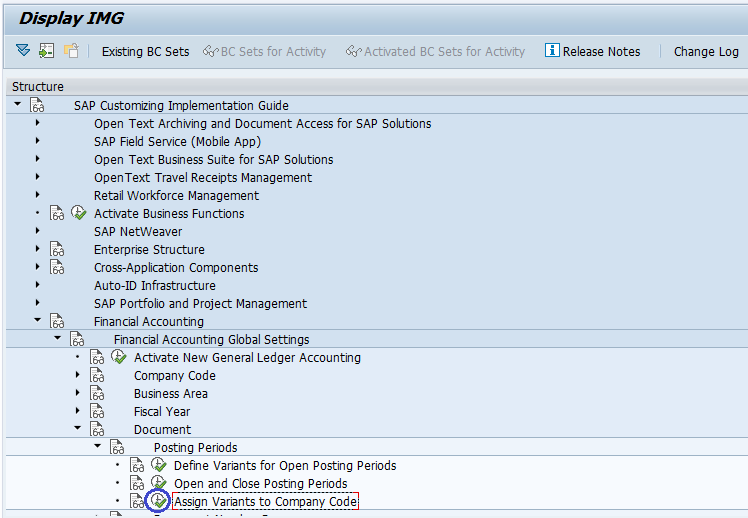Screen dimensions: 748x518
Task: Expand SAP NetWeaver node
Action: [37, 231]
